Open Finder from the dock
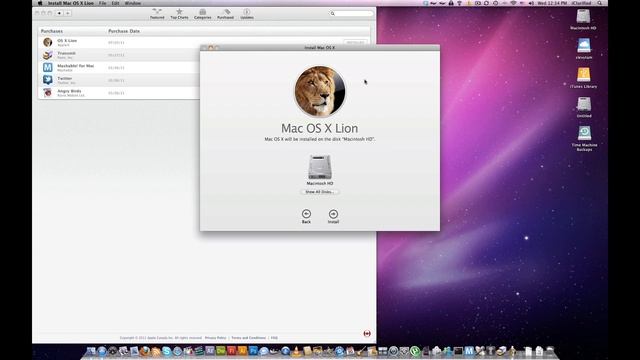Image resolution: width=640 pixels, height=360 pixels. (x=91, y=351)
